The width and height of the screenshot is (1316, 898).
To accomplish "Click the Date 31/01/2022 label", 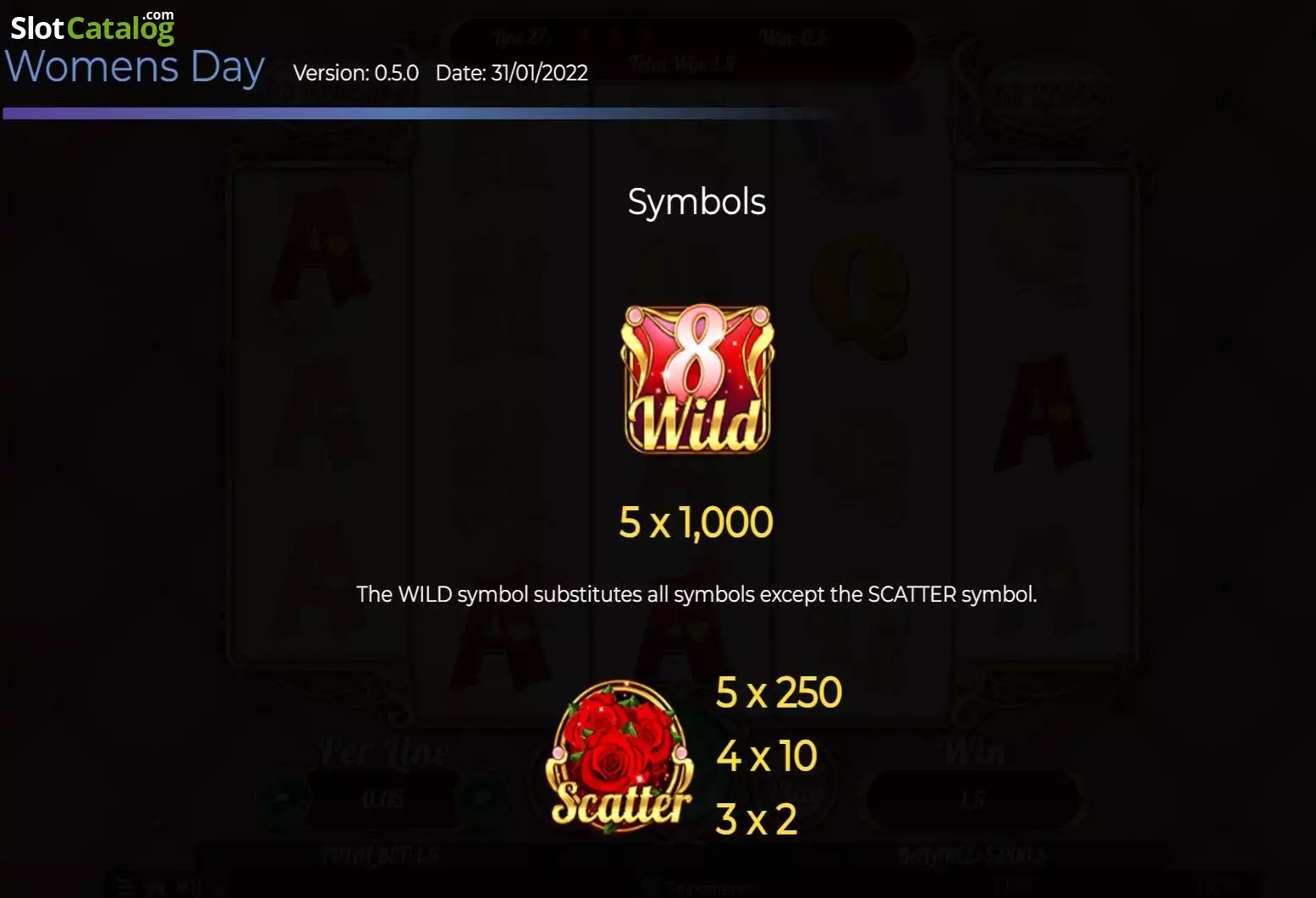I will pyautogui.click(x=512, y=73).
